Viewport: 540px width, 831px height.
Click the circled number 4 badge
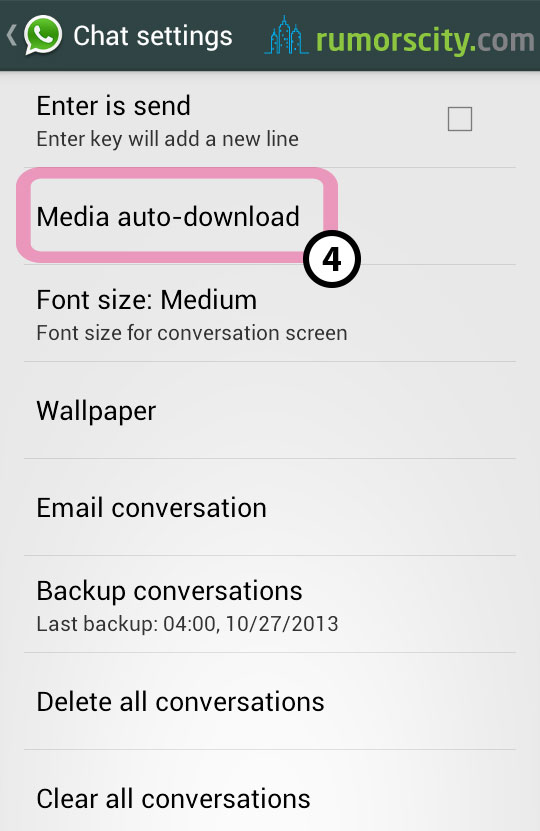point(332,259)
